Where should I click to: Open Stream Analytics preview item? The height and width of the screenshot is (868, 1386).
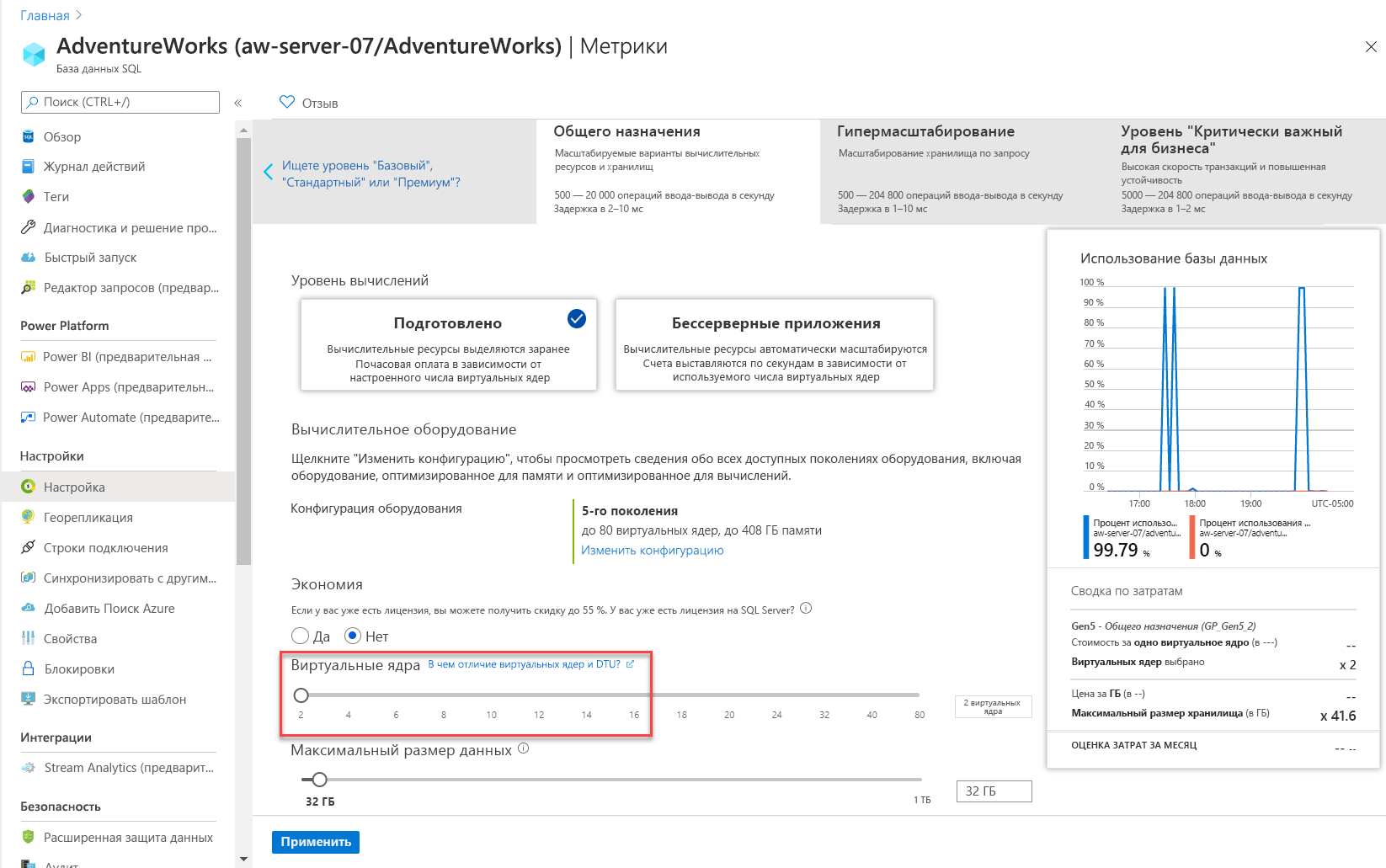pos(118,768)
